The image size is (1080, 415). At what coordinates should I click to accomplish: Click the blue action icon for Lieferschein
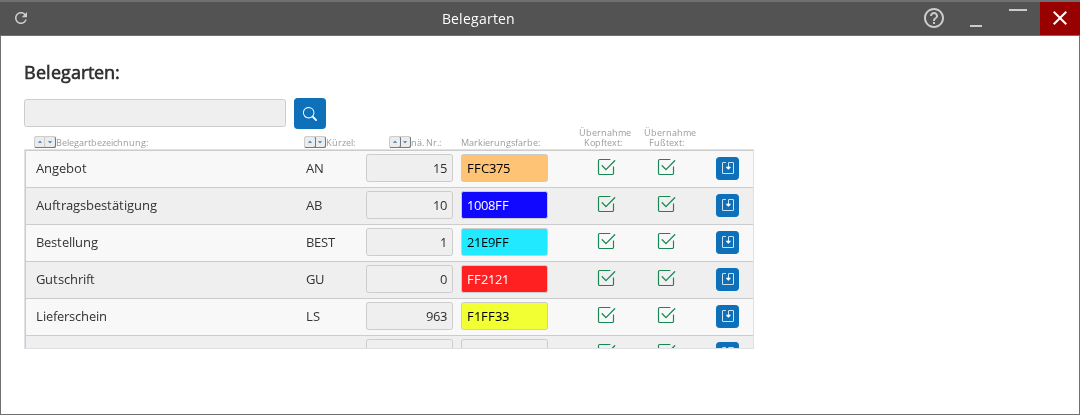[727, 316]
